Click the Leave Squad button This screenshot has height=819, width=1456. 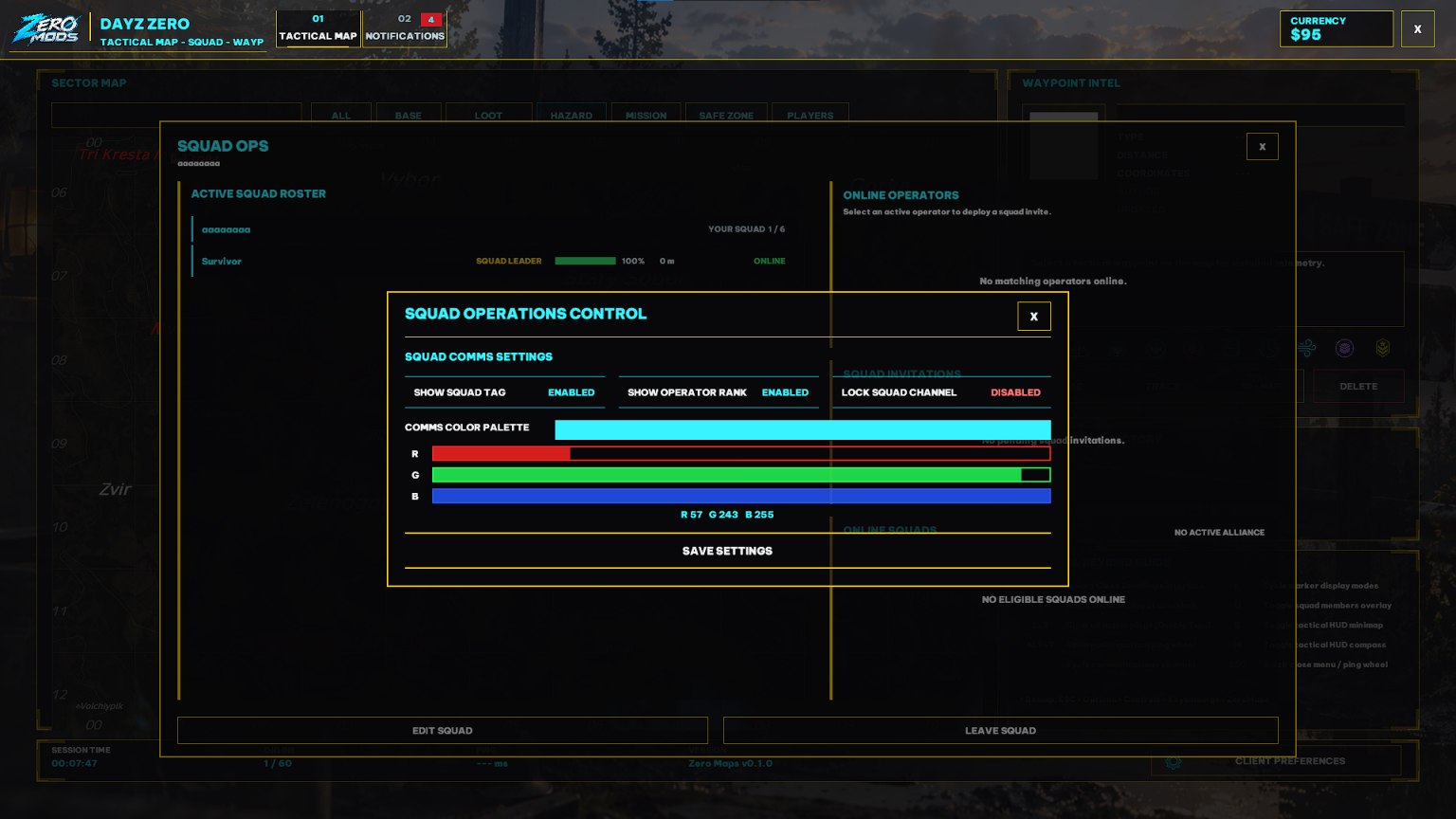tap(1001, 731)
